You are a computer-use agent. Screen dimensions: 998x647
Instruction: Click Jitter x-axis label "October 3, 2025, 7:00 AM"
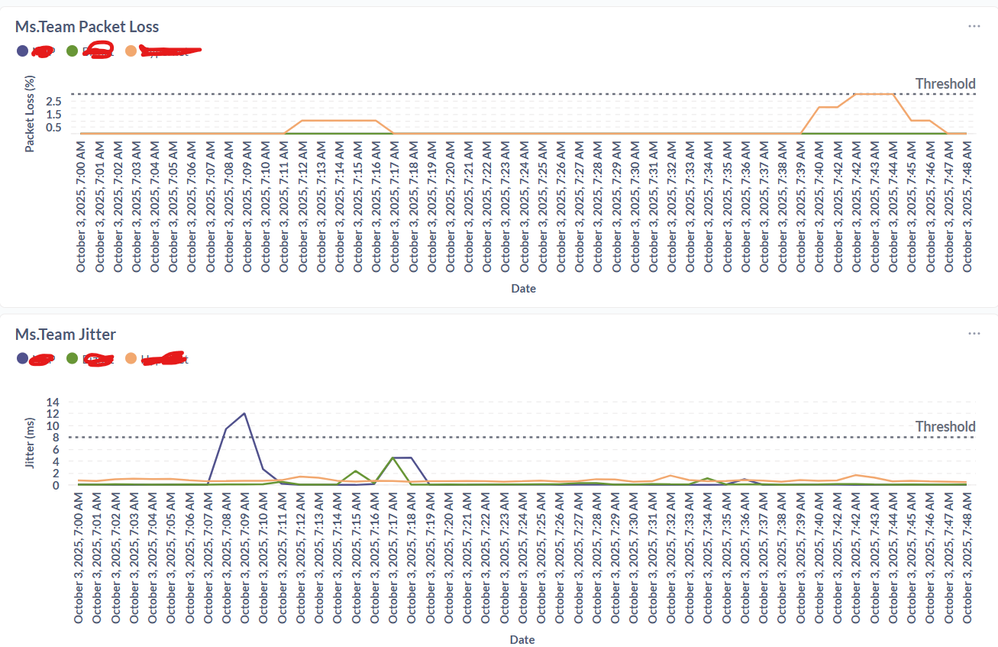78,557
